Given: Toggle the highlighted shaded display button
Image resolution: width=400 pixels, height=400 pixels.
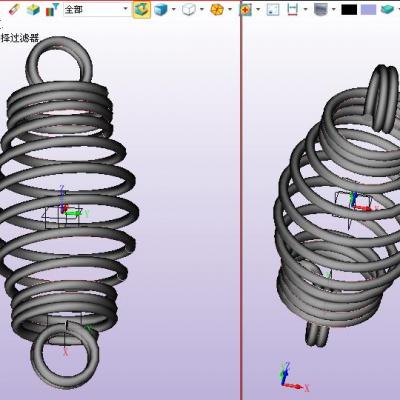Looking at the screenshot, I should point(142,9).
